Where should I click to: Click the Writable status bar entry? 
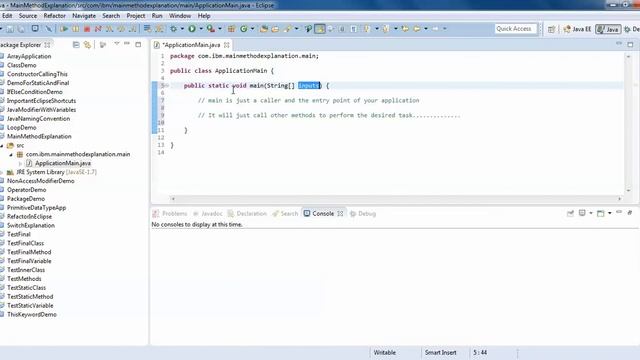coord(384,353)
